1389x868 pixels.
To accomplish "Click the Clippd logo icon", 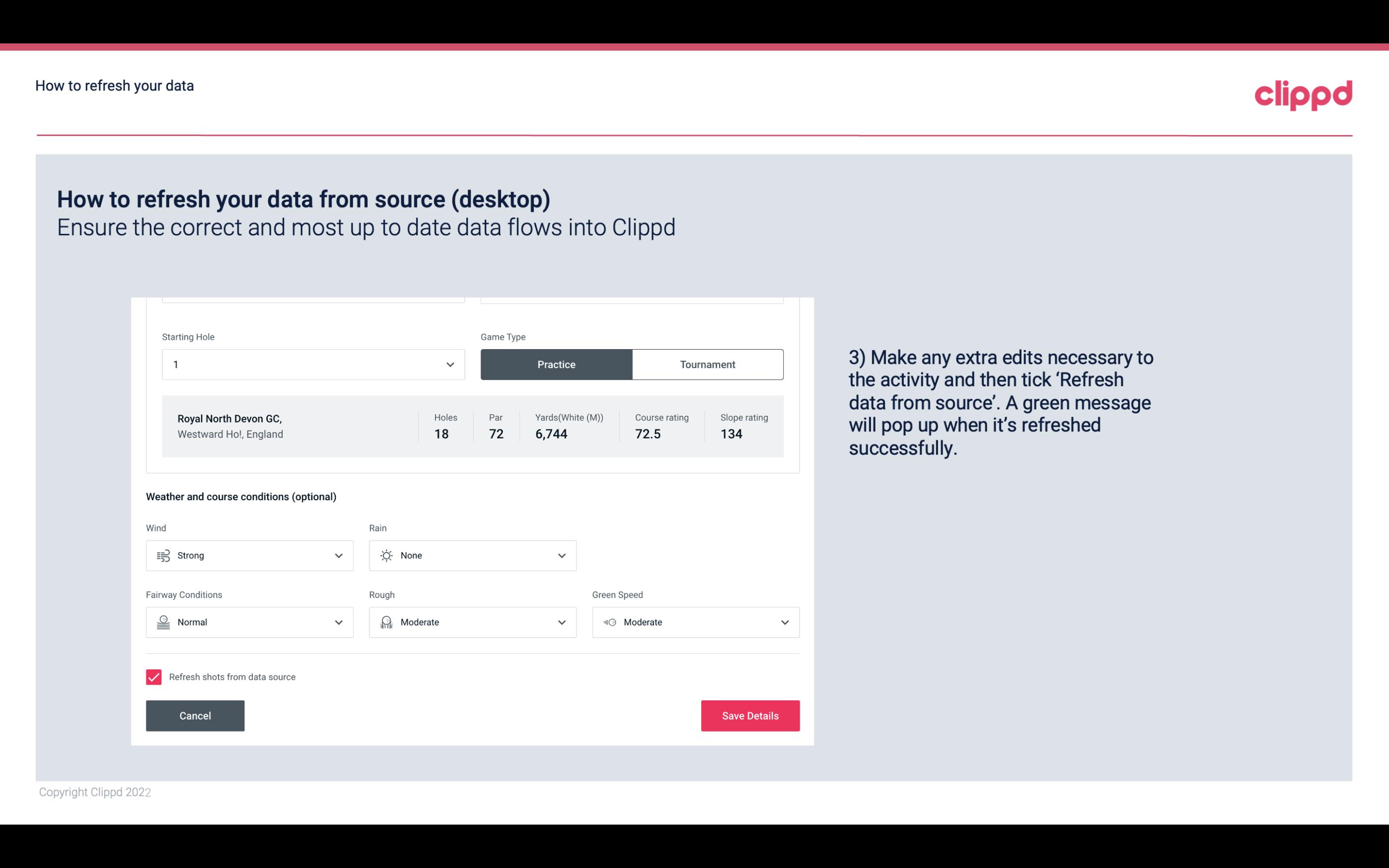I will (x=1303, y=93).
